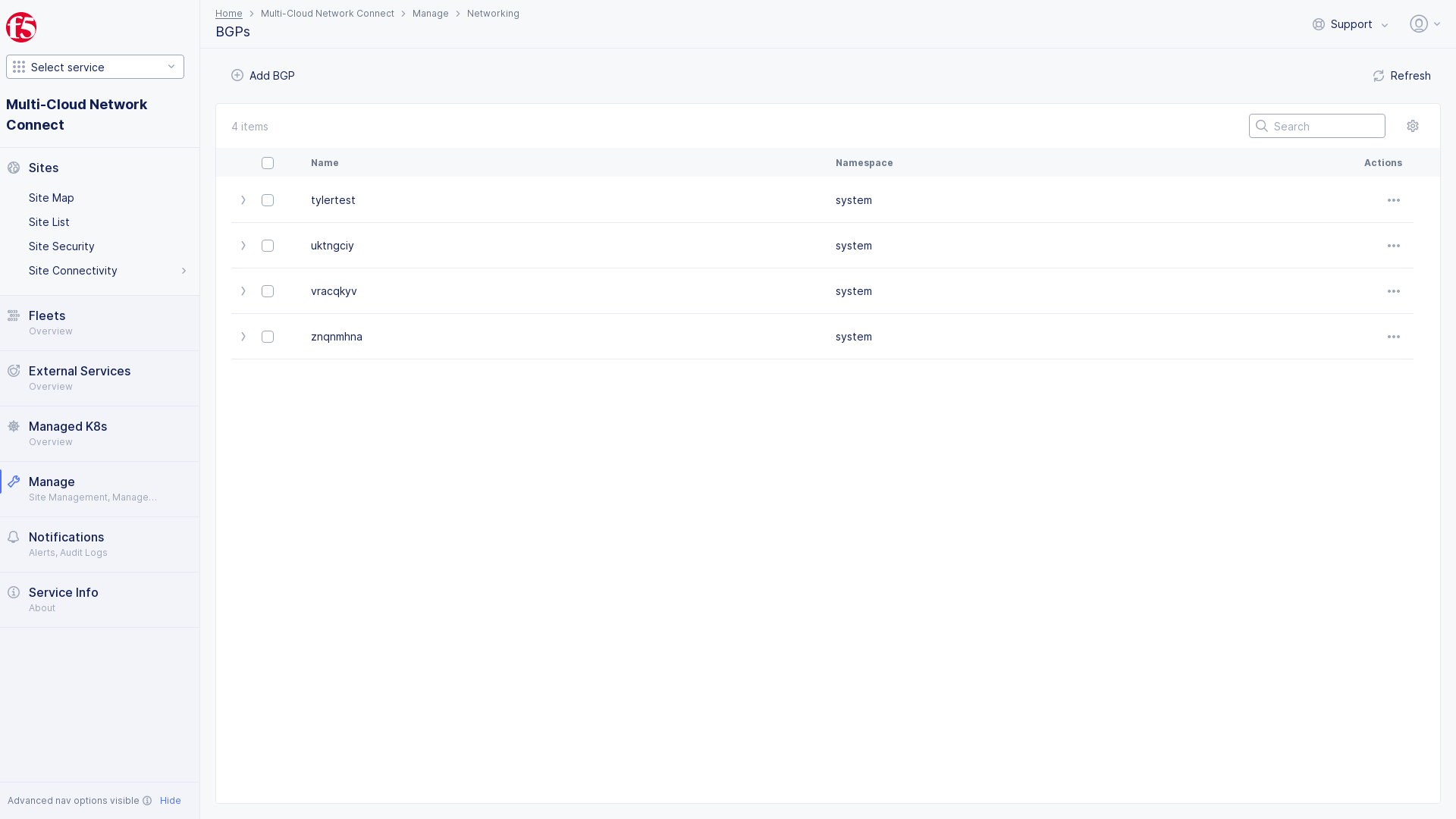Focus the Search input field
The width and height of the screenshot is (1456, 819).
(x=1317, y=126)
